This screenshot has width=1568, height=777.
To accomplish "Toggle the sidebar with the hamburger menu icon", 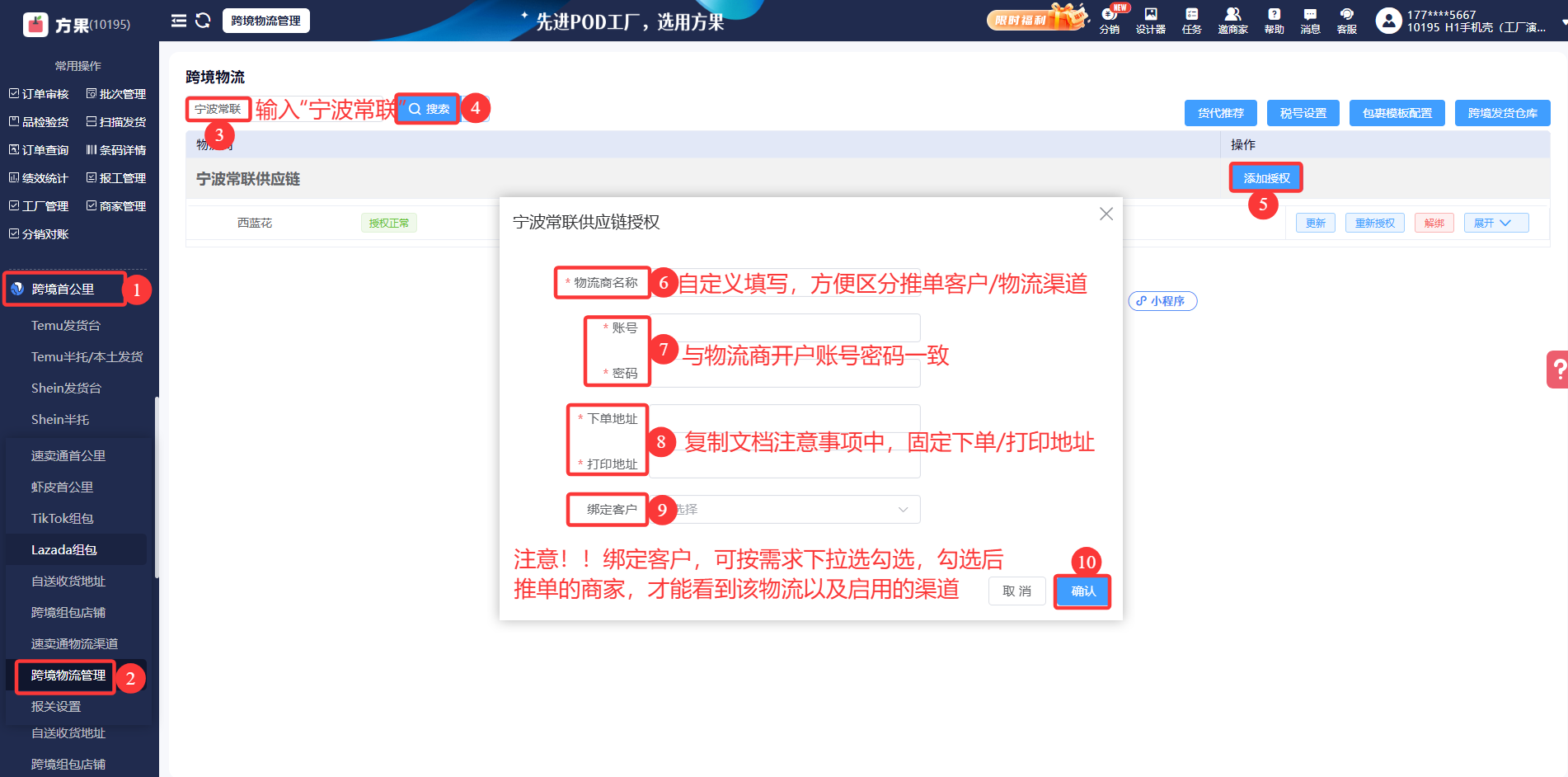I will [x=179, y=21].
